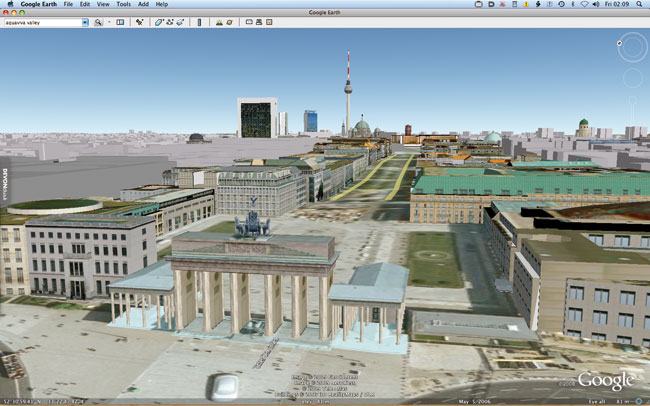The height and width of the screenshot is (406, 650).
Task: Open the View menu
Action: point(103,4)
